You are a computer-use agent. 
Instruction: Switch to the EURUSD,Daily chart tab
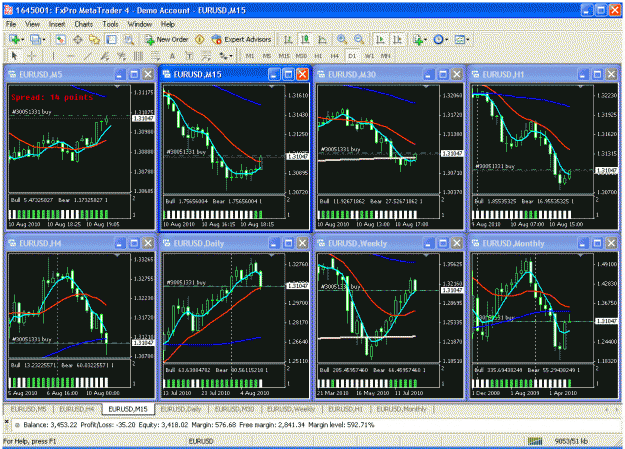coord(181,409)
